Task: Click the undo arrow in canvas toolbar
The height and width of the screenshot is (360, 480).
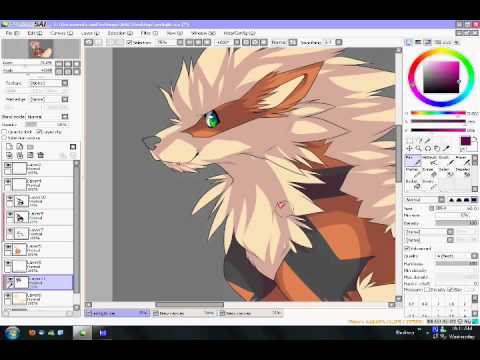Action: [x=89, y=42]
